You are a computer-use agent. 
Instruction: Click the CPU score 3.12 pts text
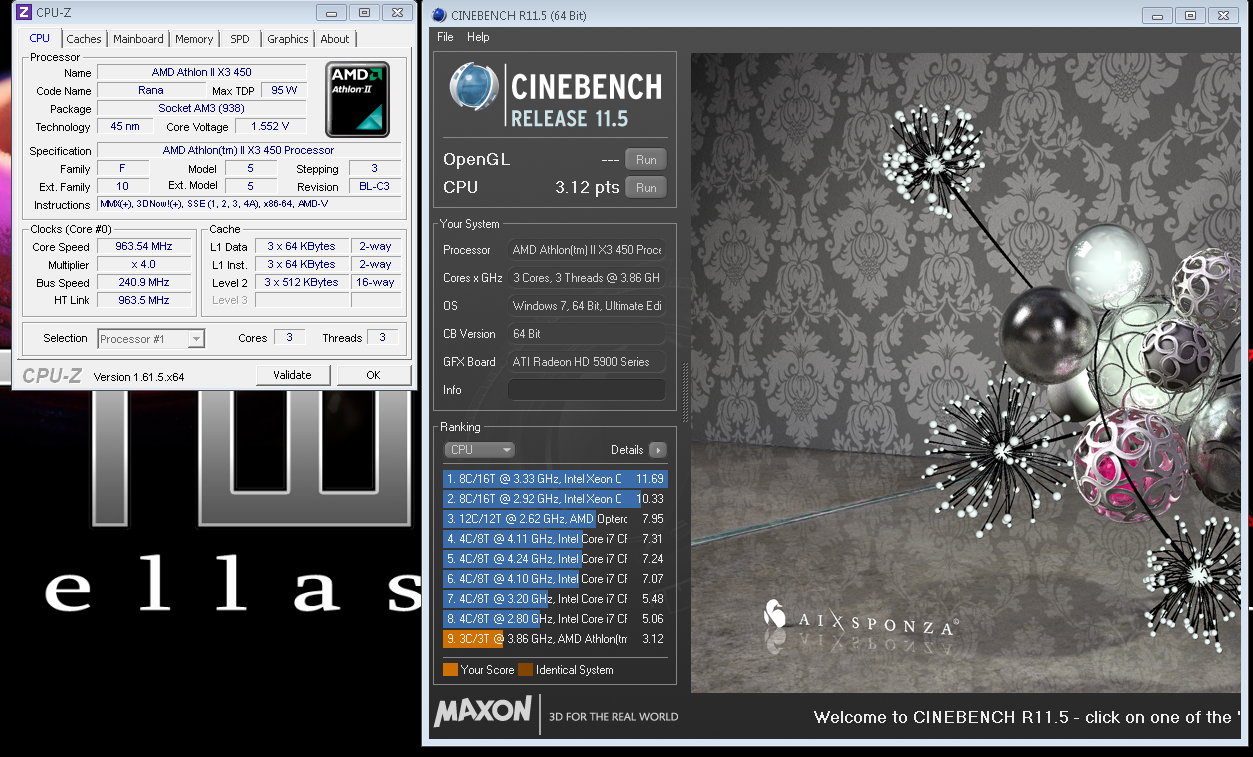pos(587,187)
